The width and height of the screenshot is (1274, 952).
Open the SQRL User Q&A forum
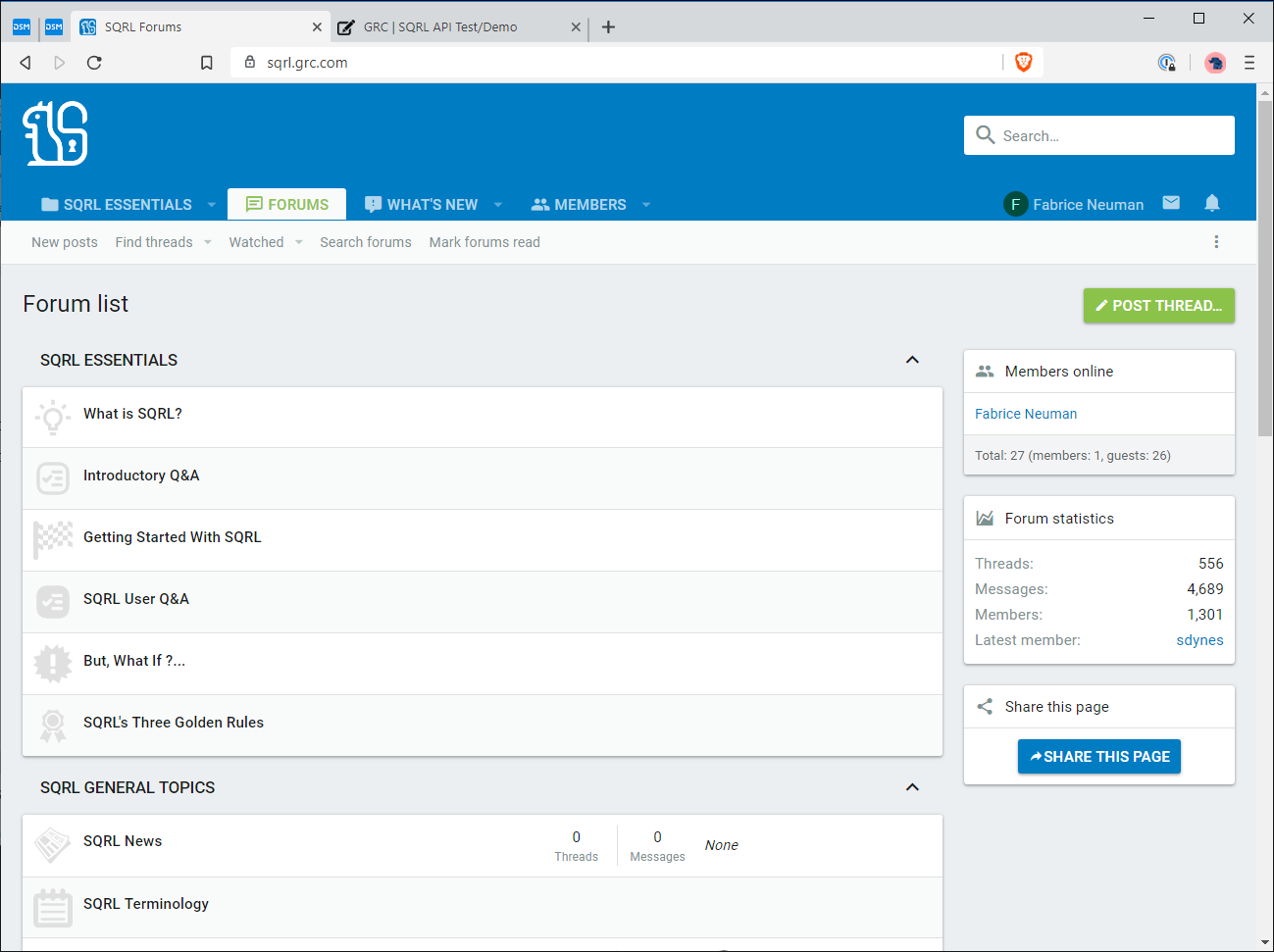click(136, 599)
